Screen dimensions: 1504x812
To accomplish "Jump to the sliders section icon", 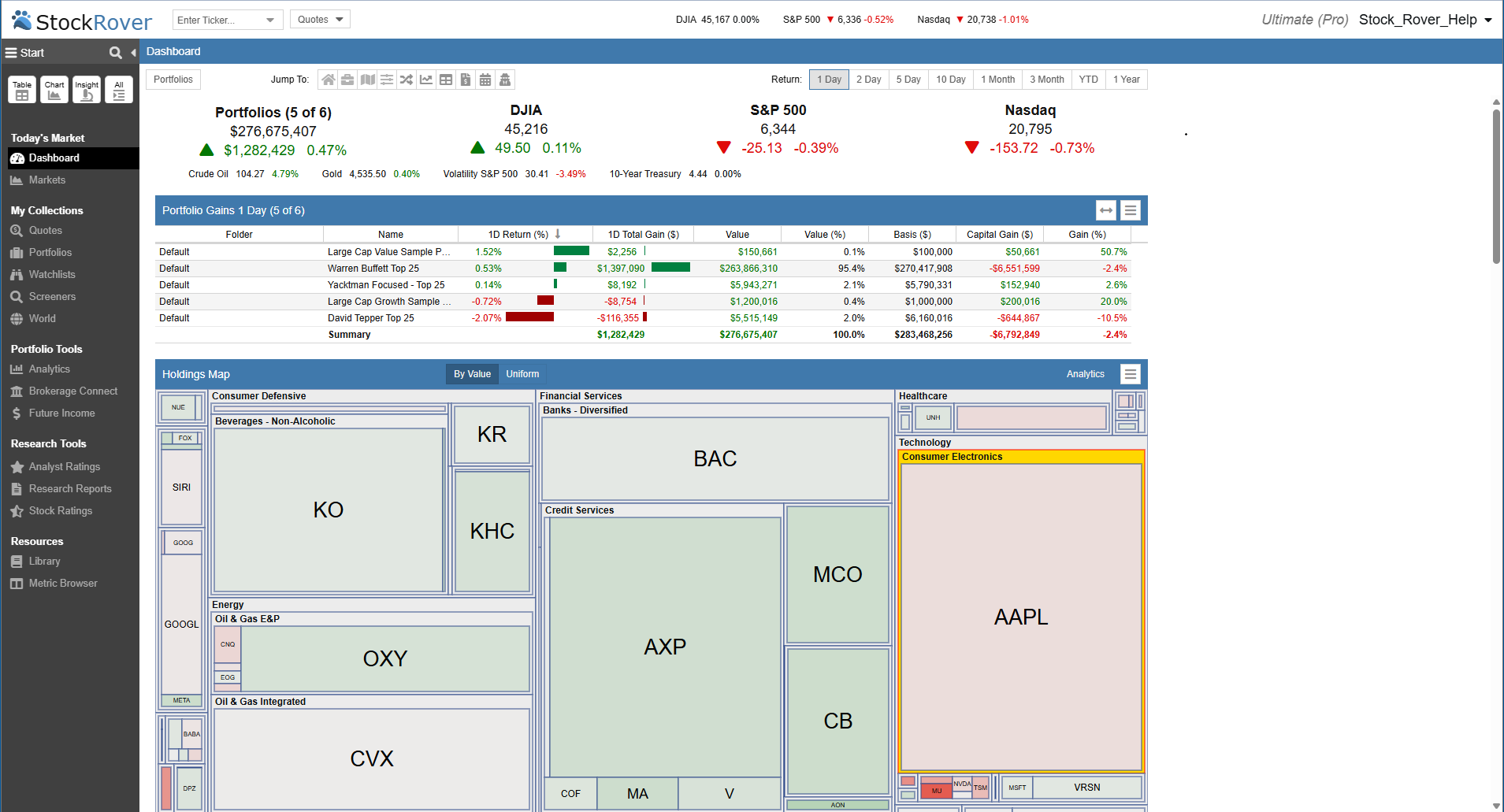I will pyautogui.click(x=387, y=80).
